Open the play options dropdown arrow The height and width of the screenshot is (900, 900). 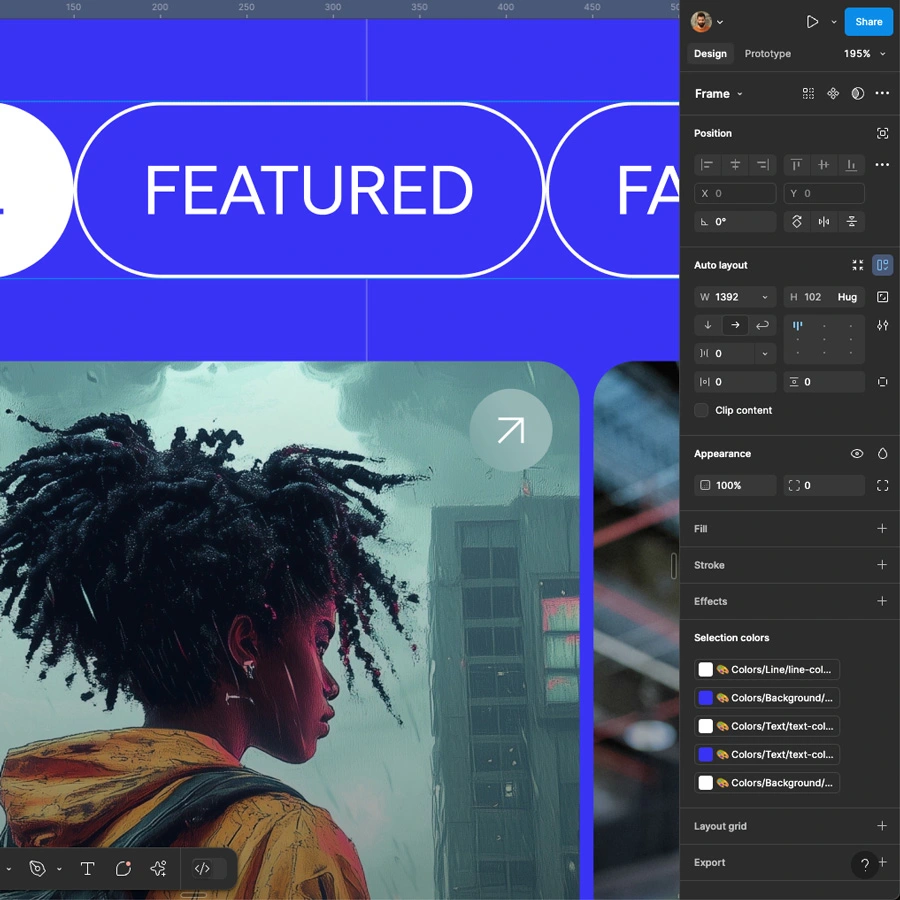coord(833,22)
